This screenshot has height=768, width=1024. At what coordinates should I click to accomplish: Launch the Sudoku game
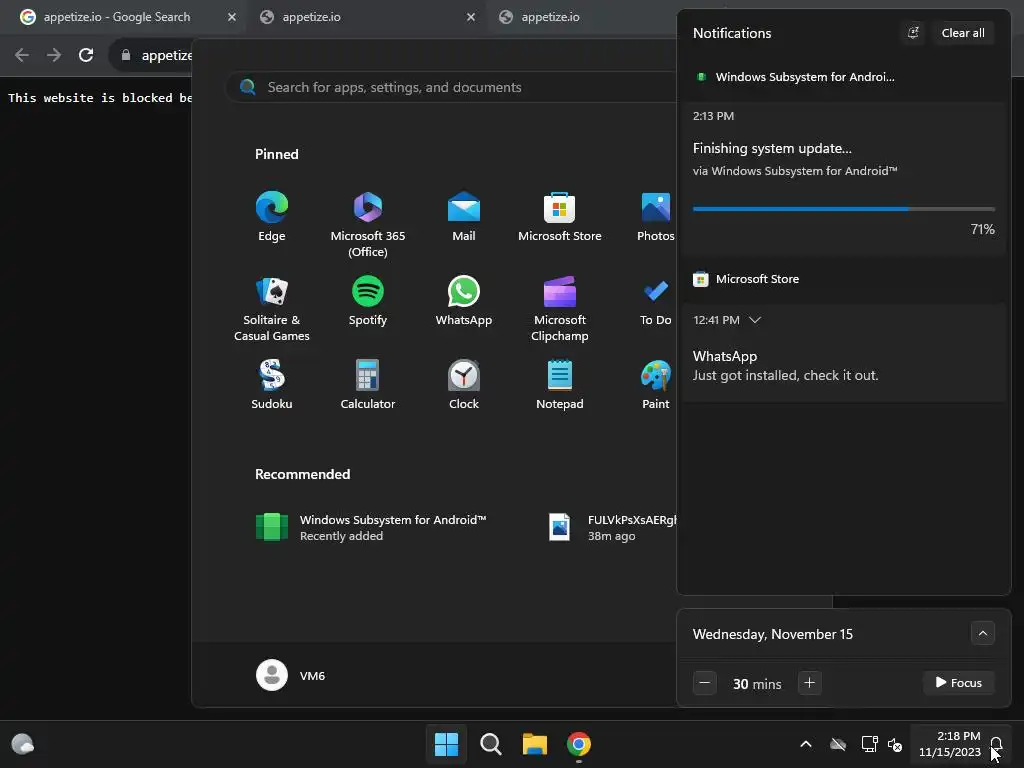(272, 385)
